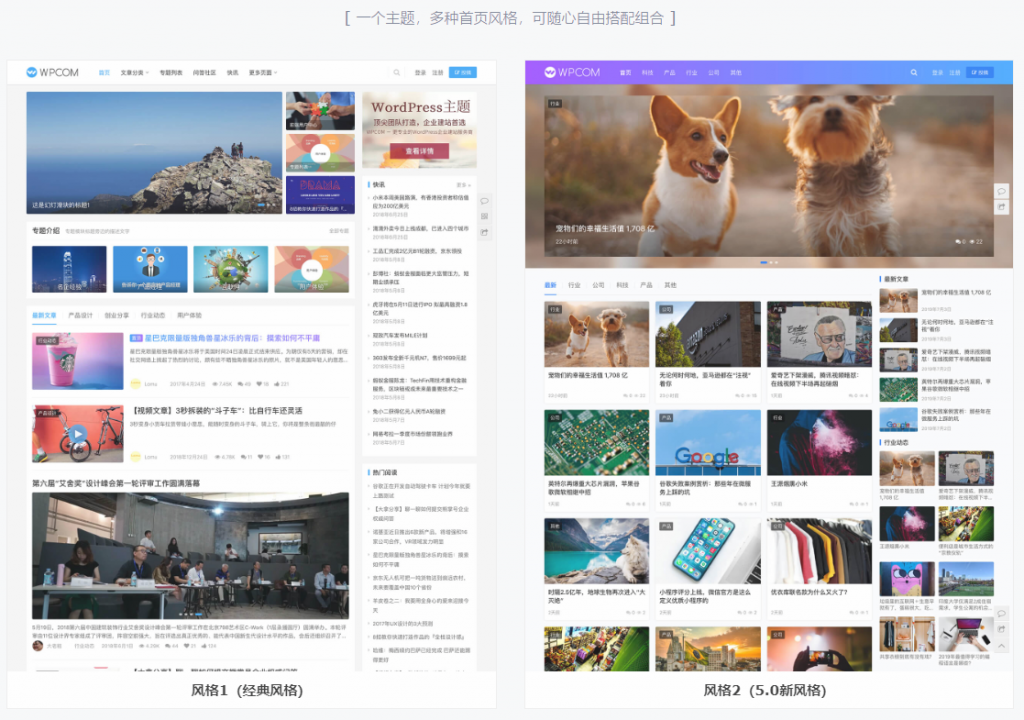The height and width of the screenshot is (720, 1024).
Task: Select 首页 in Style 2 purple navigation
Action: click(626, 73)
